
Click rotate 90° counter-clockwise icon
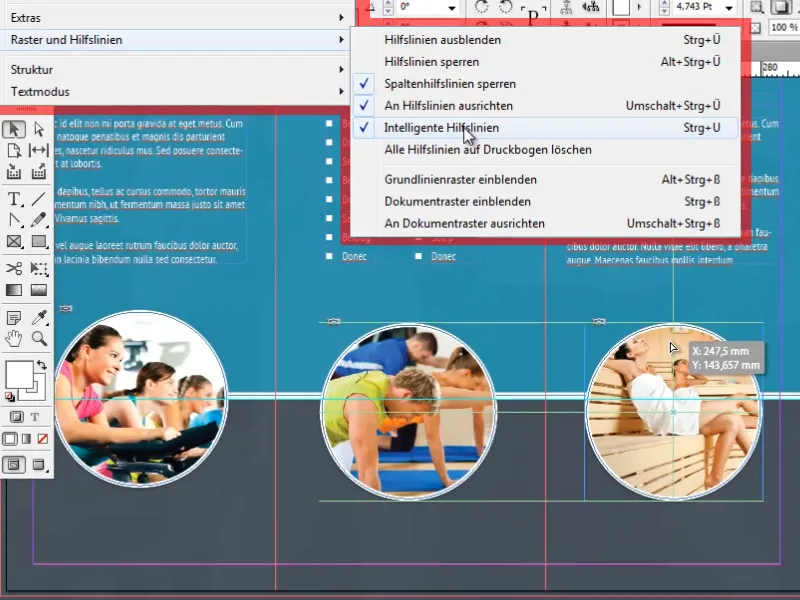pyautogui.click(x=505, y=7)
